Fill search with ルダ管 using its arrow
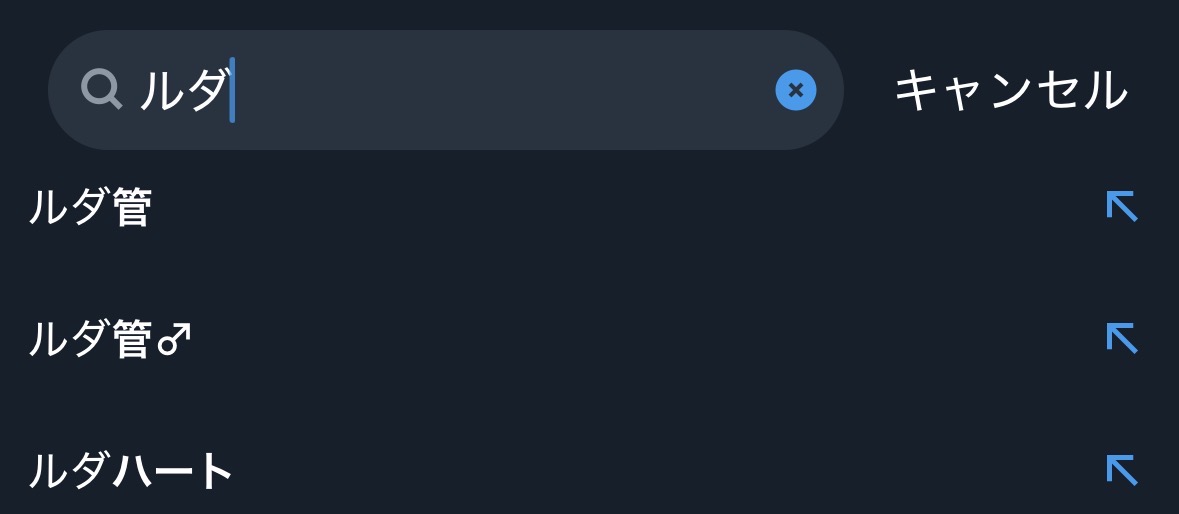This screenshot has width=1179, height=514. point(1121,207)
